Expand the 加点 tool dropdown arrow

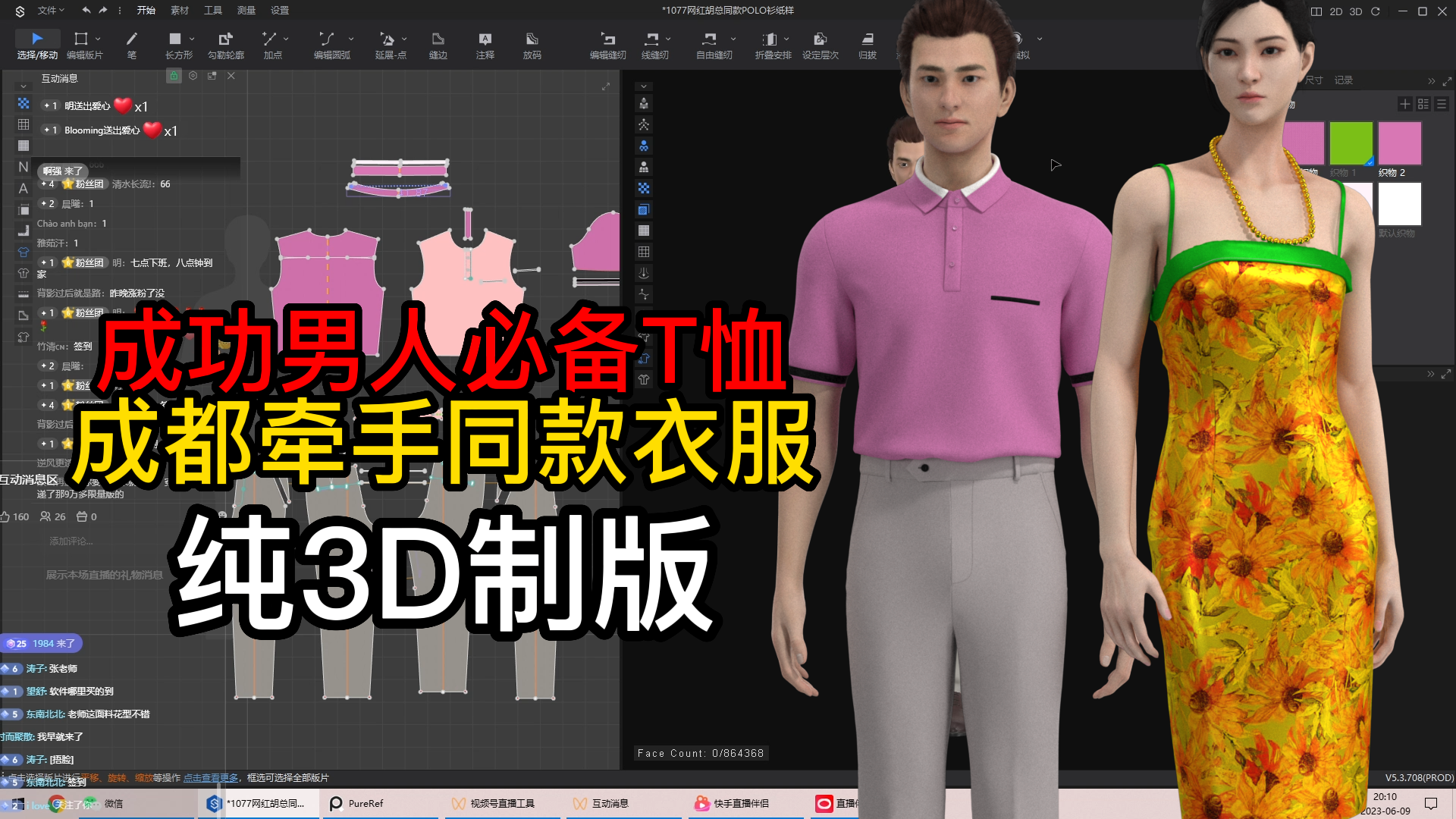[x=286, y=39]
